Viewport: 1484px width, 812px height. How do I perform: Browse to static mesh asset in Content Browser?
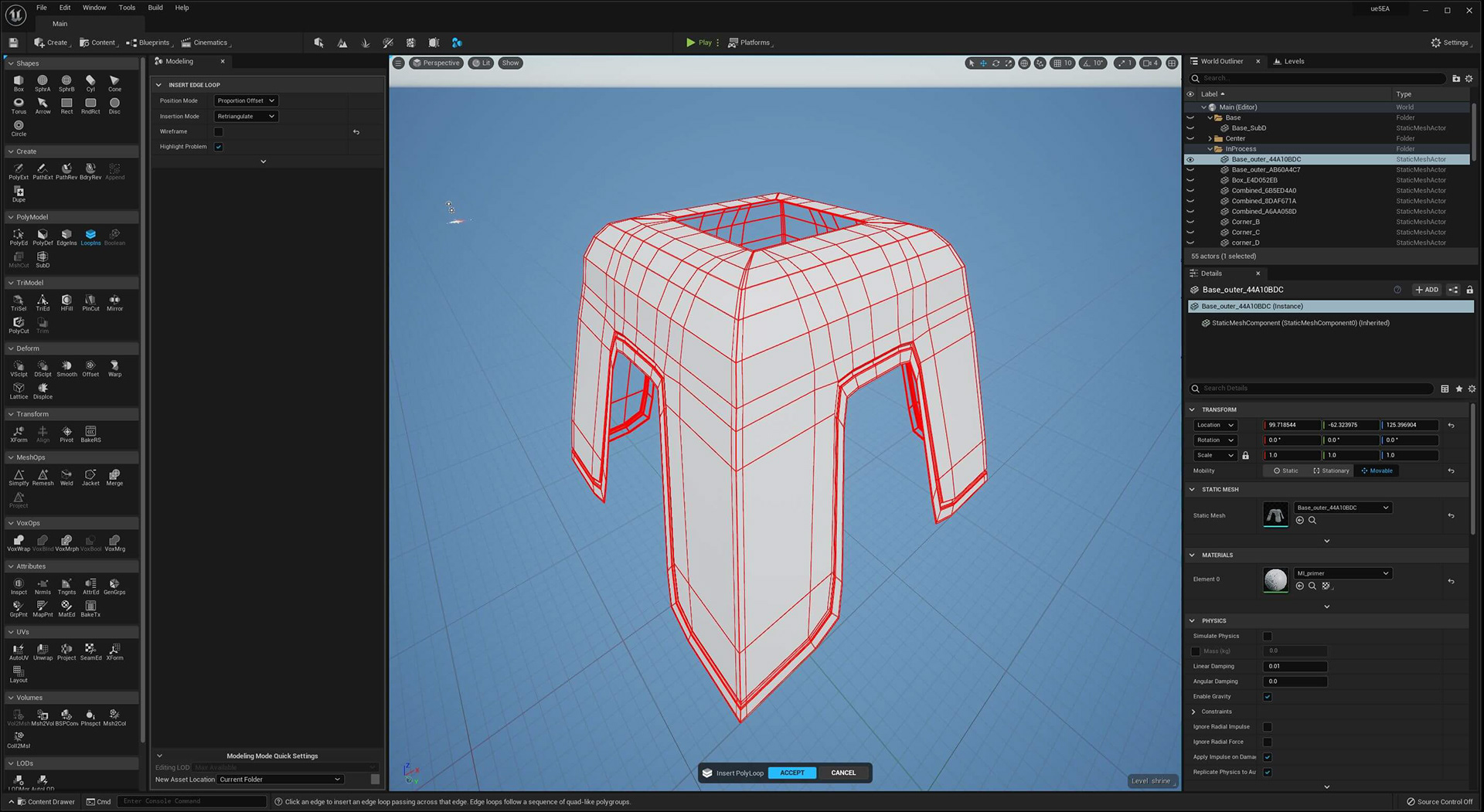pyautogui.click(x=1312, y=521)
